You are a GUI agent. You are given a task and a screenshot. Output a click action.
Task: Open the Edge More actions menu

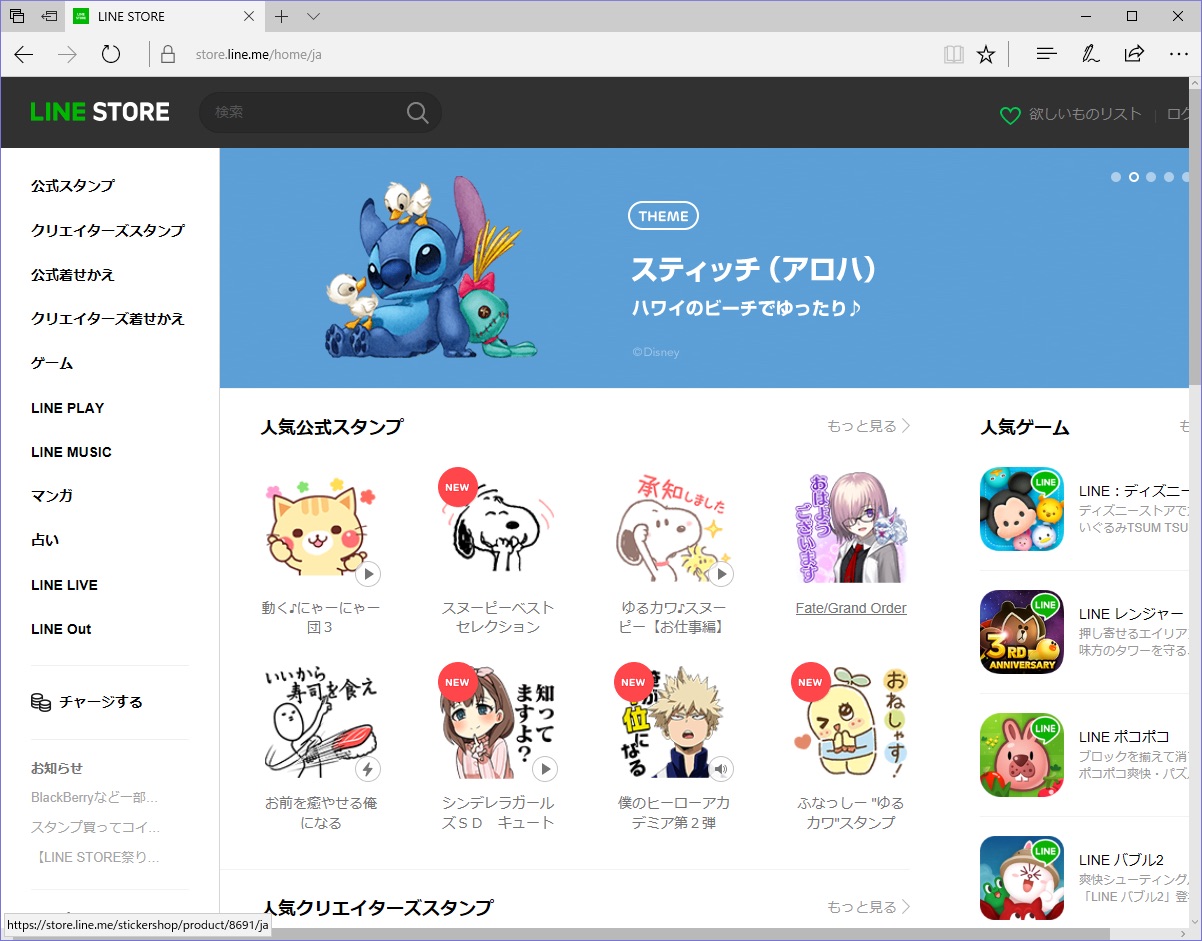(x=1178, y=54)
